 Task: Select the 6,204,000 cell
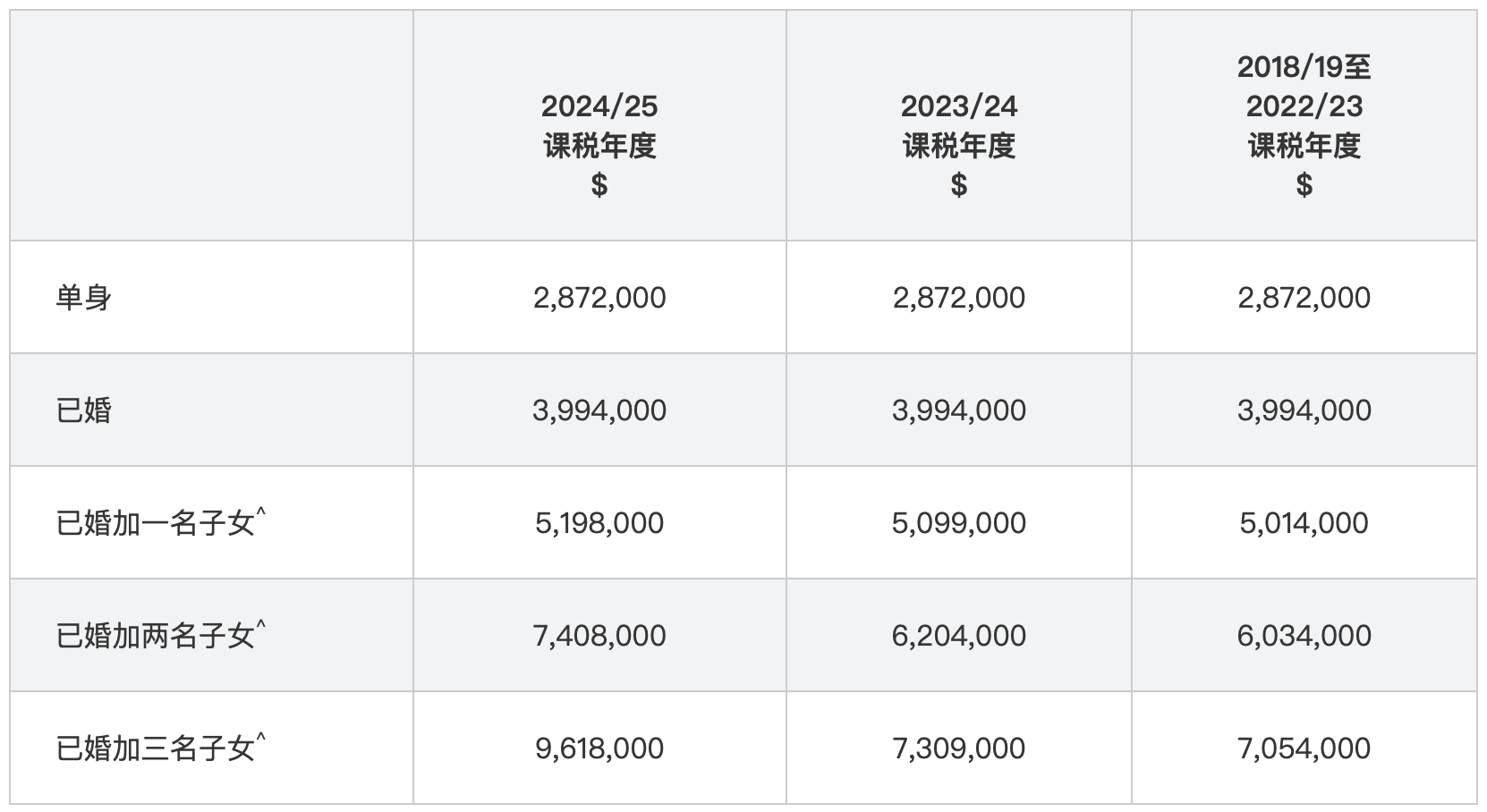click(x=959, y=635)
